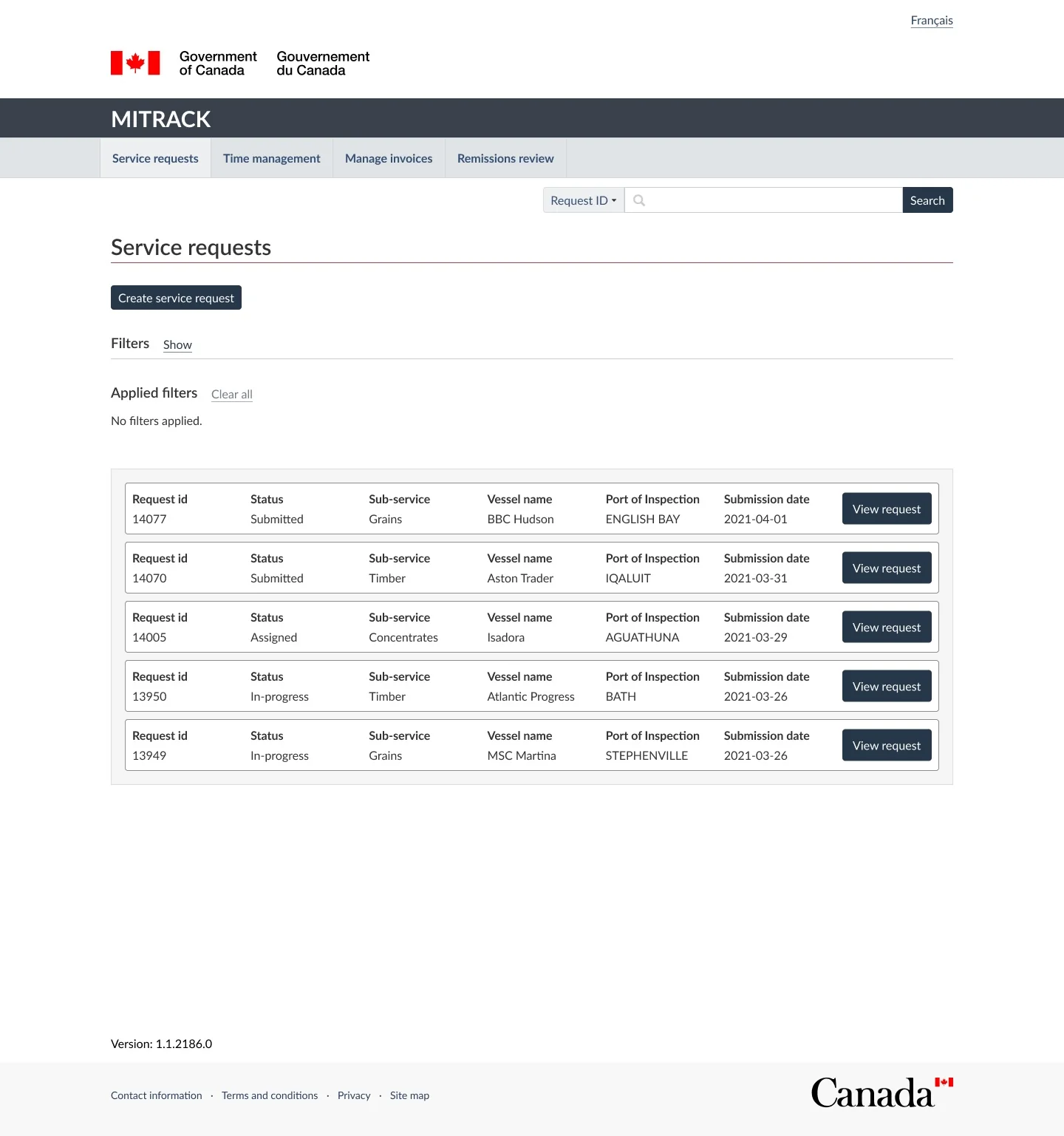View request 14070 for Aston Trader

tap(887, 568)
